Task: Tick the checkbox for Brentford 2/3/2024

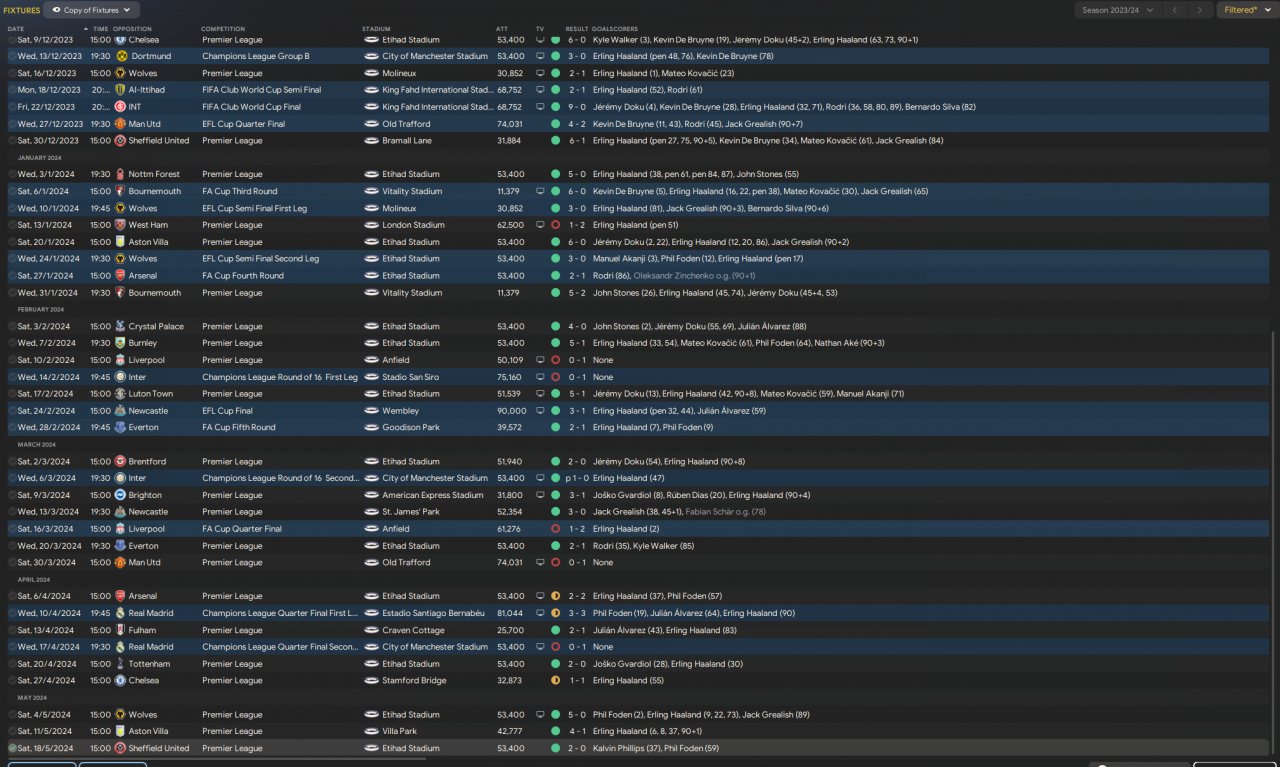Action: (12, 462)
